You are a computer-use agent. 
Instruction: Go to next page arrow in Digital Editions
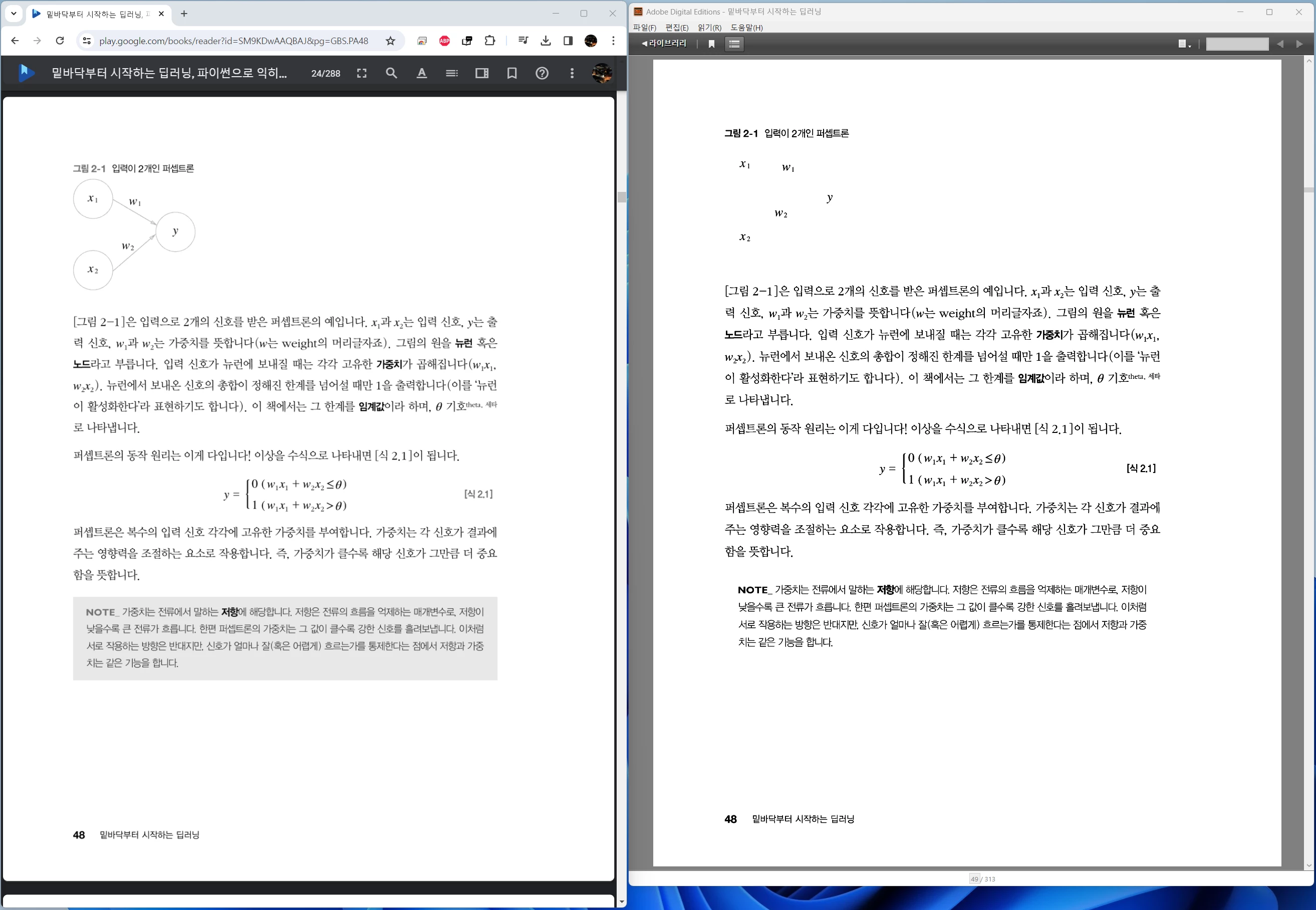click(x=1299, y=44)
